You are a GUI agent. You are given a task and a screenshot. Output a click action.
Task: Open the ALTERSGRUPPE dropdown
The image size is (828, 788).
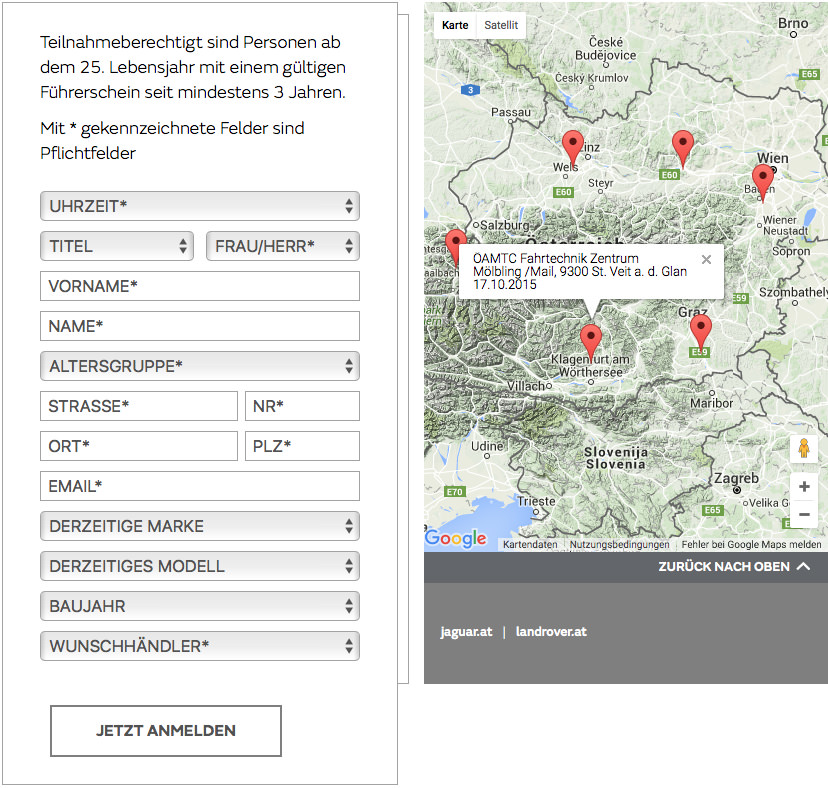[x=200, y=366]
